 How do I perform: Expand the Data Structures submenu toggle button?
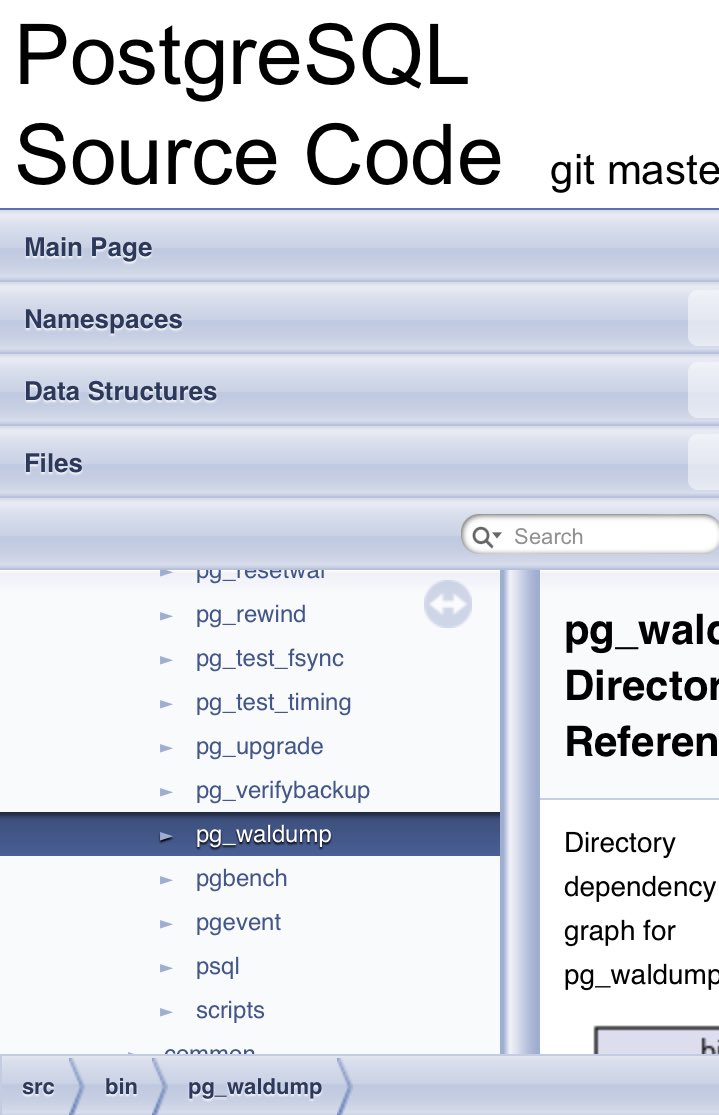[703, 390]
